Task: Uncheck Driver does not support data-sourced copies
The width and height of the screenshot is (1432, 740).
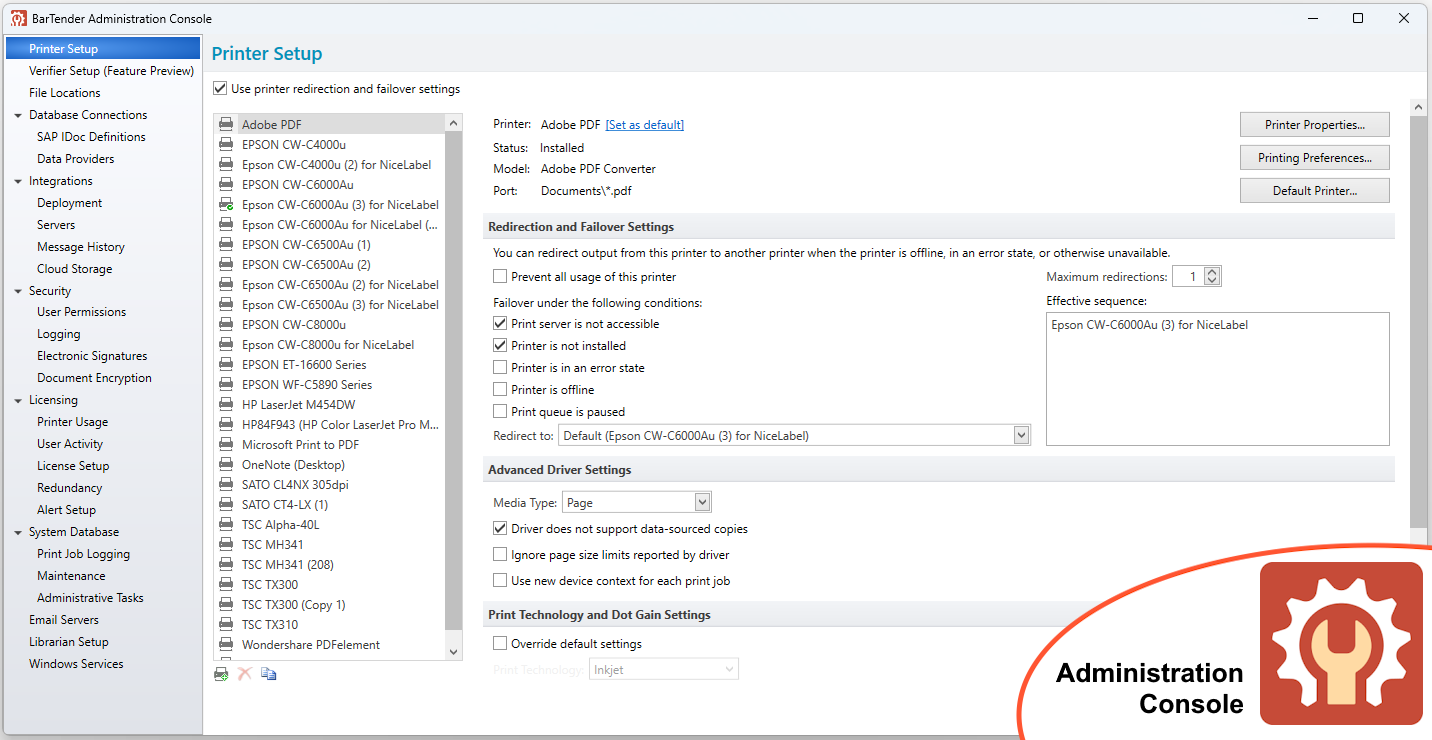Action: tap(500, 529)
